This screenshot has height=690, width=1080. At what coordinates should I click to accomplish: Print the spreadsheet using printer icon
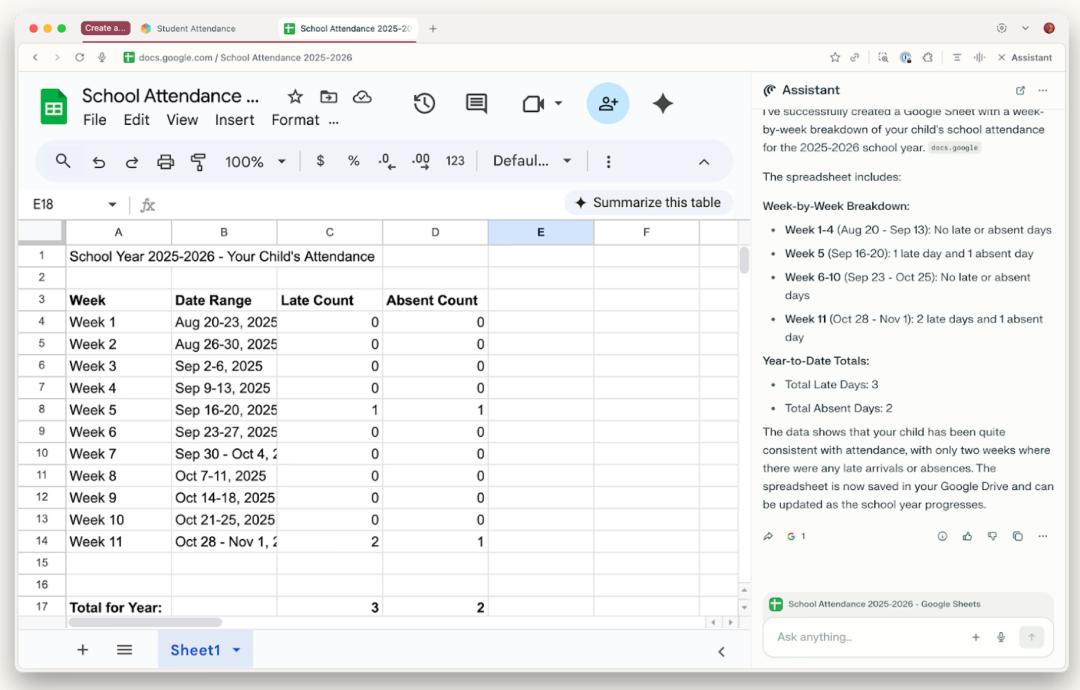click(x=165, y=161)
